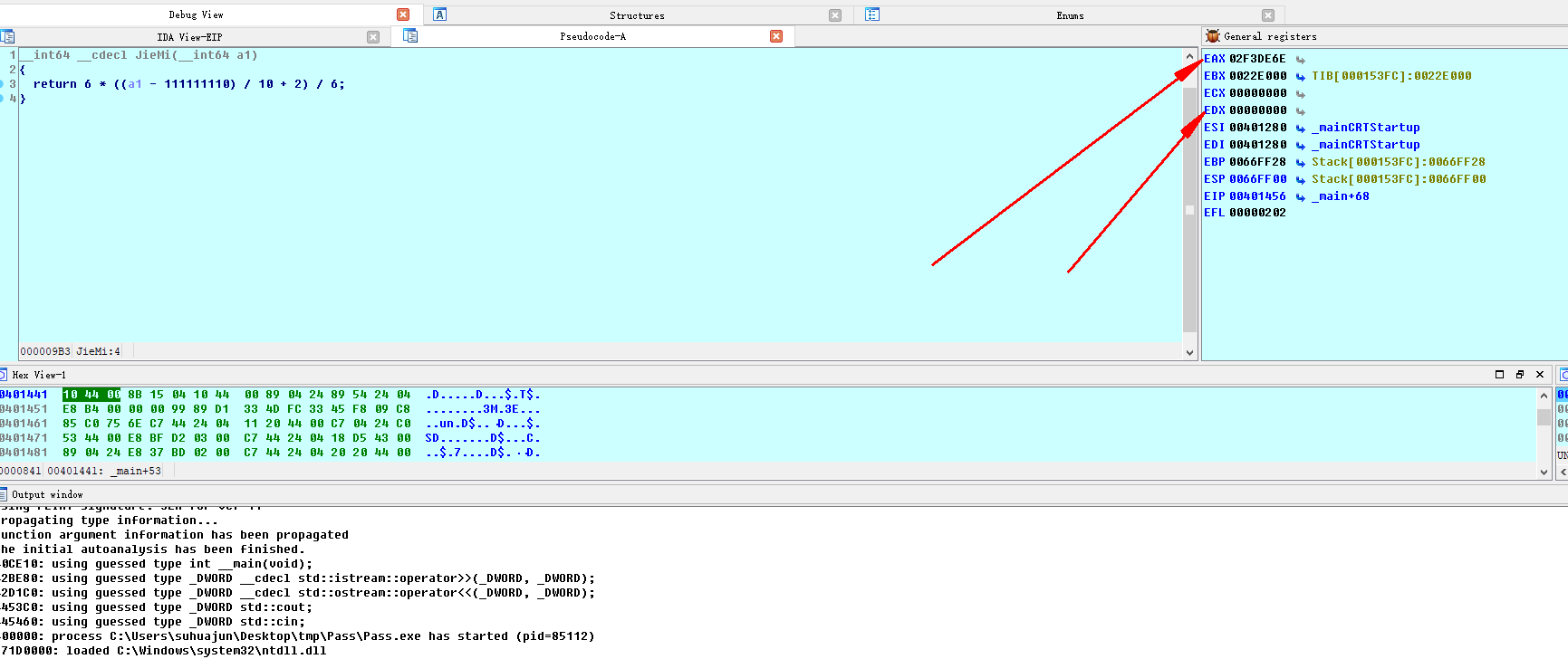Click the hex view scrollbar up arrow

click(x=1544, y=396)
